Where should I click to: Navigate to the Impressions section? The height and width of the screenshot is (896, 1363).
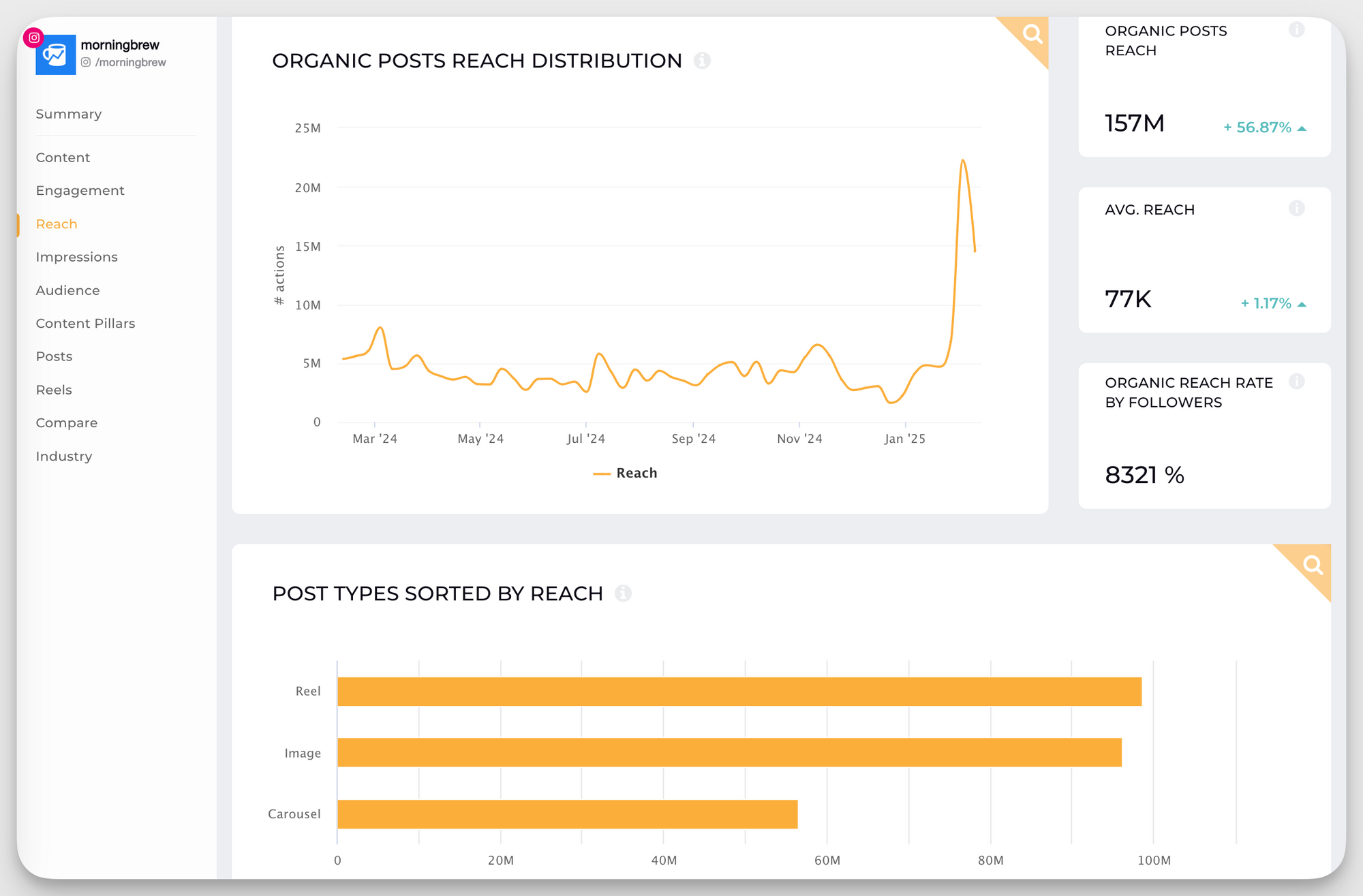click(76, 256)
